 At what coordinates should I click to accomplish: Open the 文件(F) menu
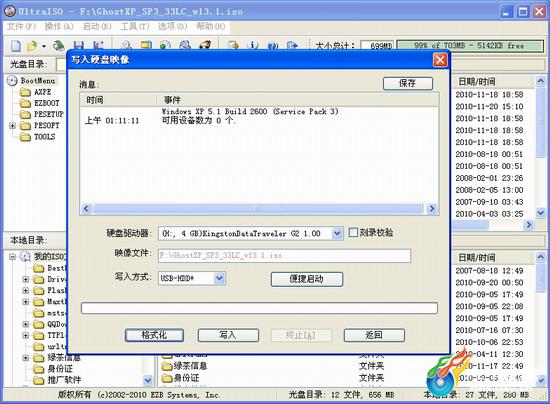[21, 26]
